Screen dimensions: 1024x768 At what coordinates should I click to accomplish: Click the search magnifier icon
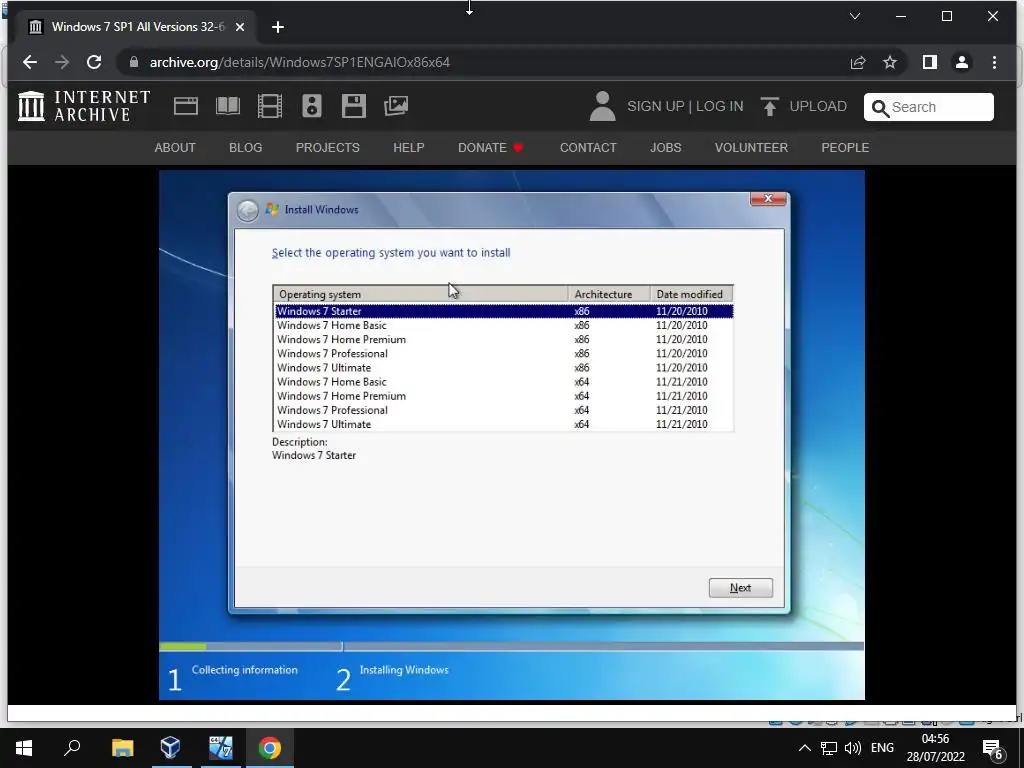[880, 108]
